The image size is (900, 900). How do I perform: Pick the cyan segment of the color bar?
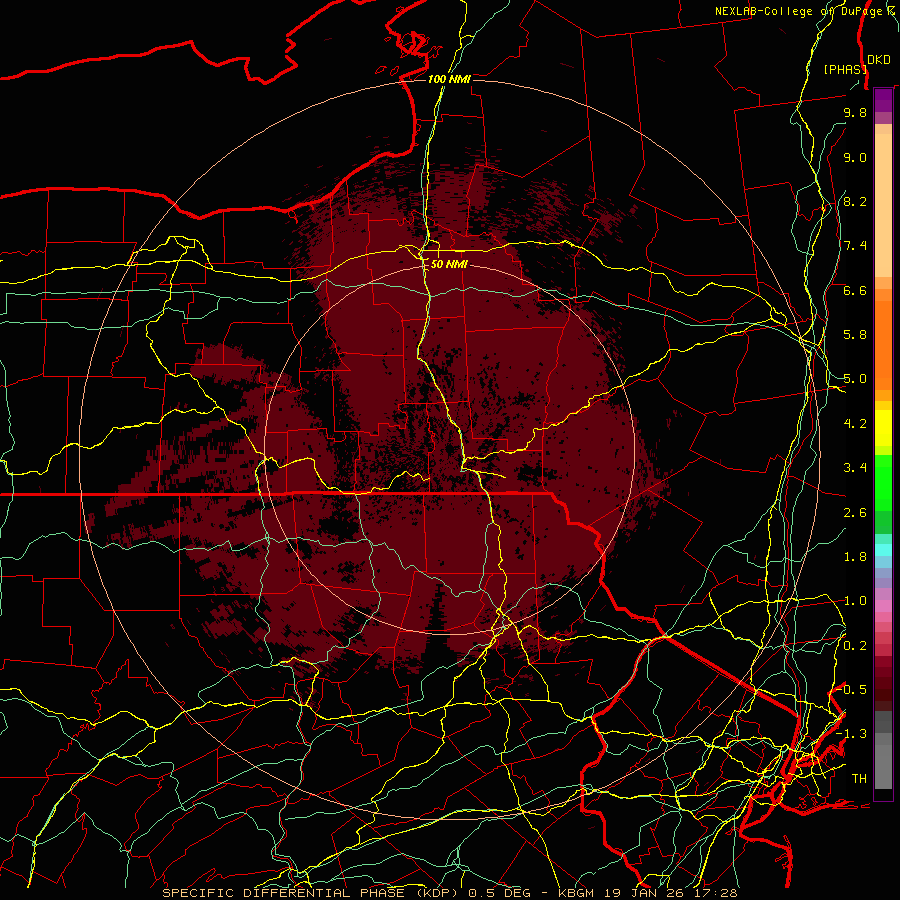(x=883, y=550)
